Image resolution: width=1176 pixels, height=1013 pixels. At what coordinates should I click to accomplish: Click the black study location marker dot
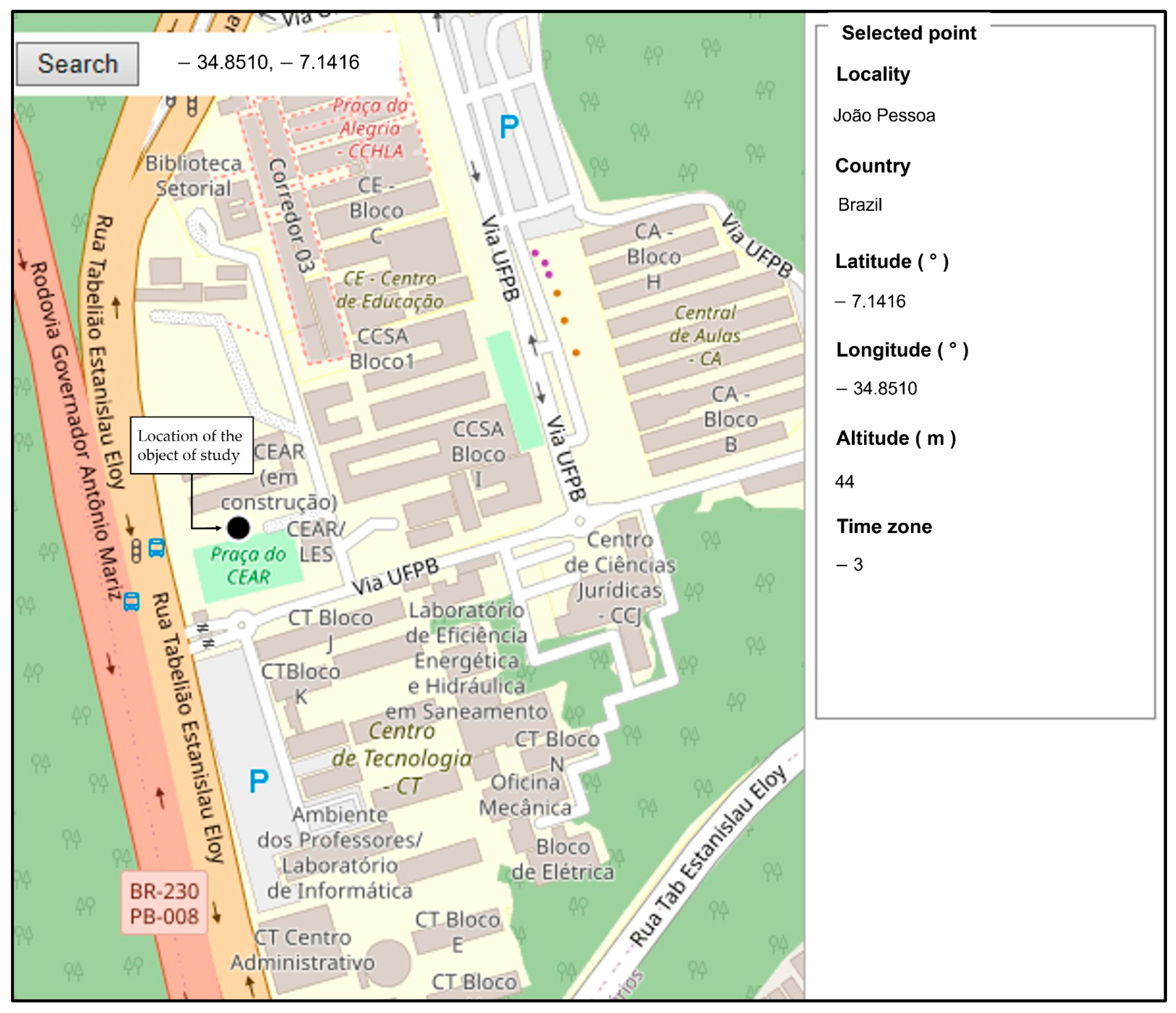coord(238,528)
